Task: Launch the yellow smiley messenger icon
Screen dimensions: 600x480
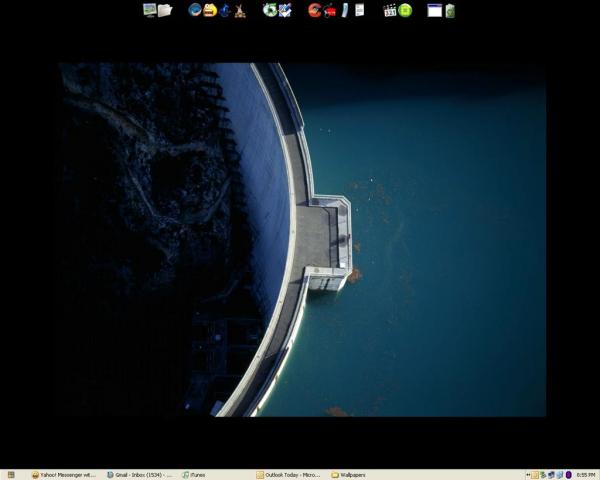Action: click(210, 10)
